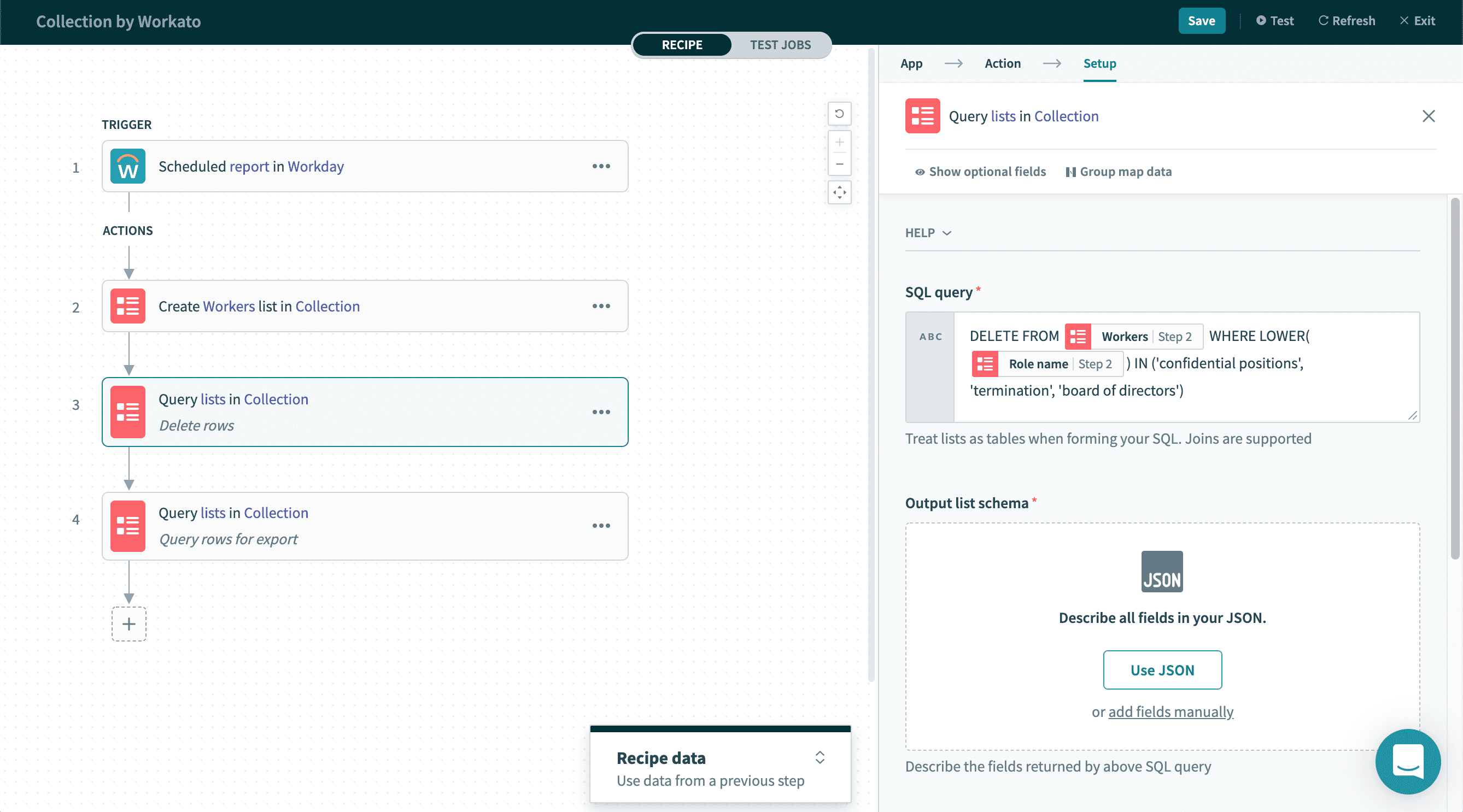Go to the App tab
The image size is (1463, 812).
(x=911, y=63)
